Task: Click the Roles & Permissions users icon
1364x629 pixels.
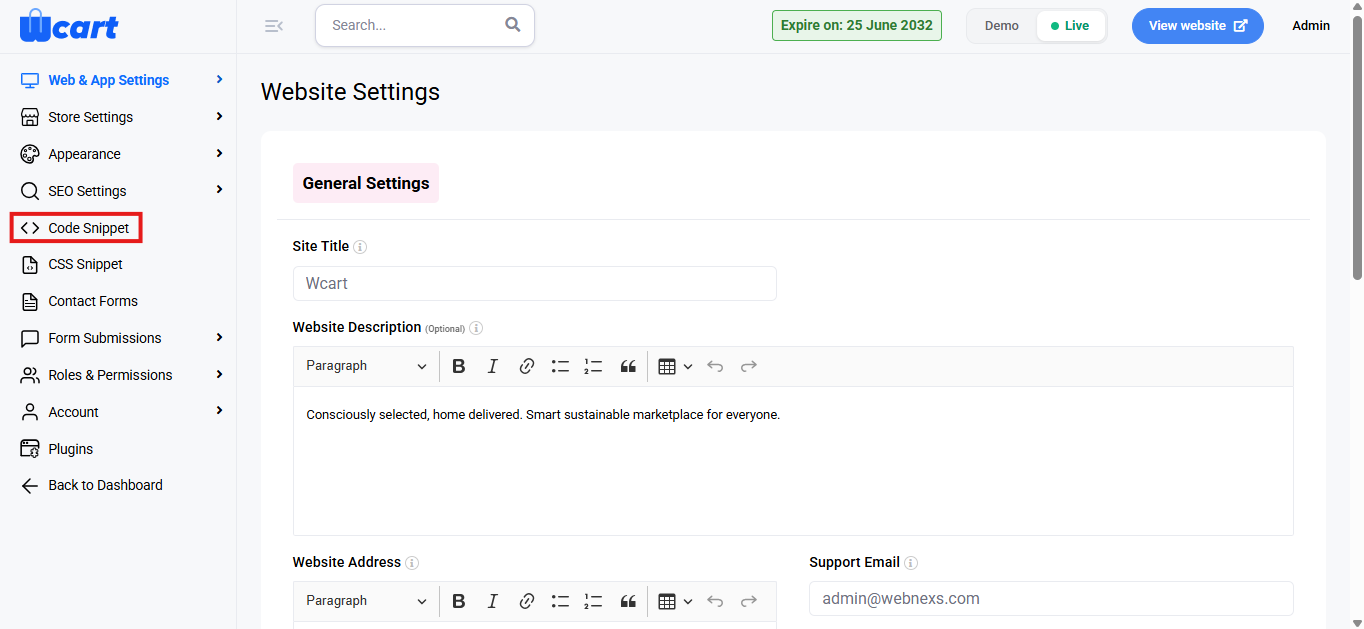Action: coord(30,375)
